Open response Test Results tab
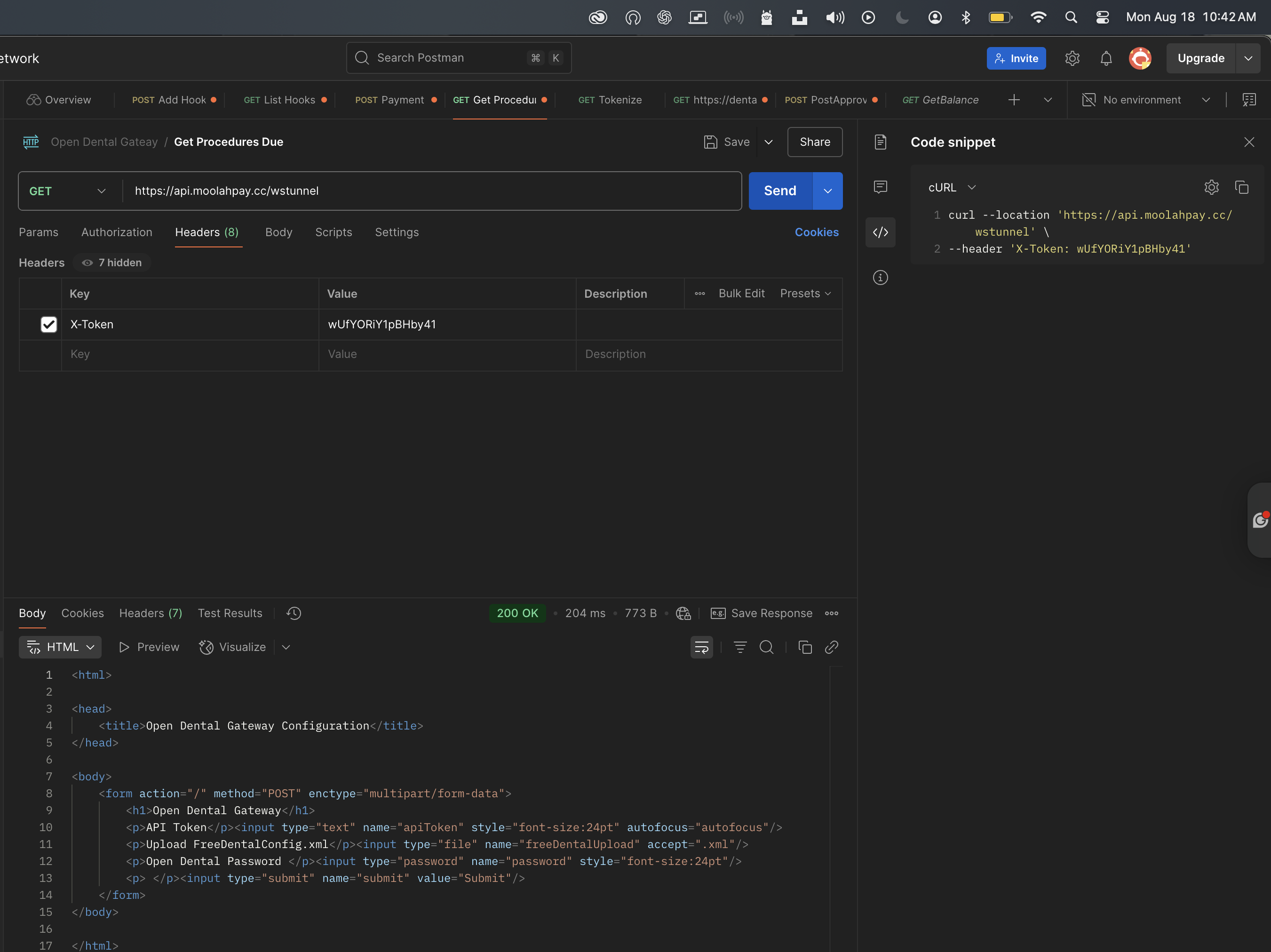 230,613
